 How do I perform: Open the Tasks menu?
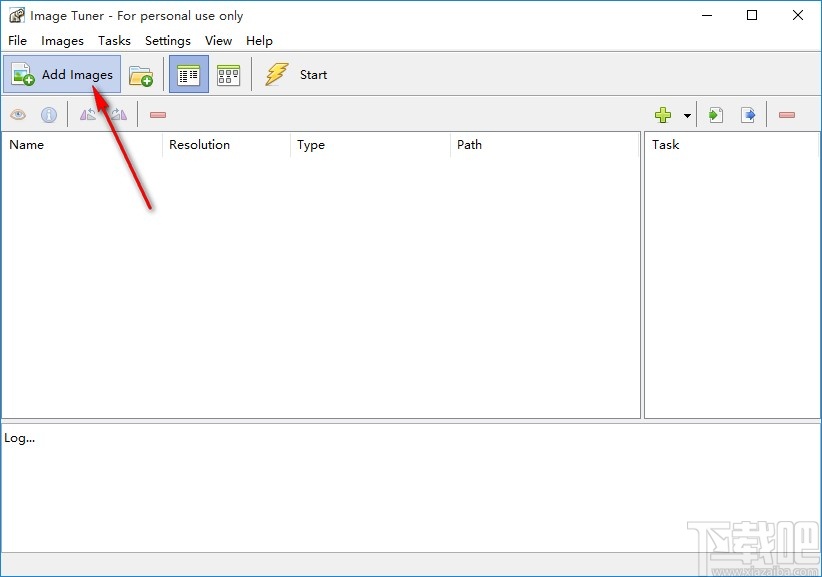114,41
